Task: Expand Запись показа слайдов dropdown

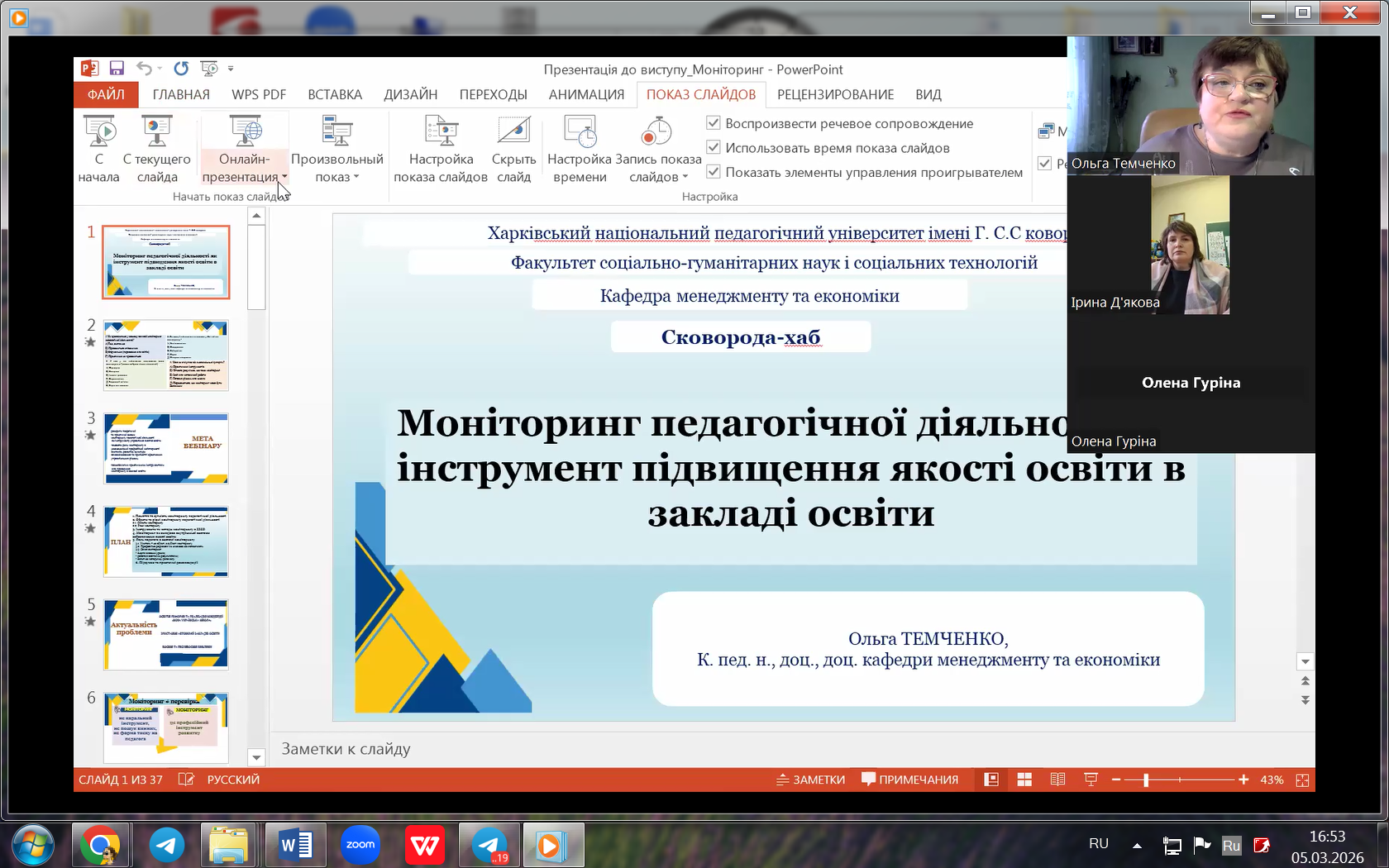Action: click(685, 177)
